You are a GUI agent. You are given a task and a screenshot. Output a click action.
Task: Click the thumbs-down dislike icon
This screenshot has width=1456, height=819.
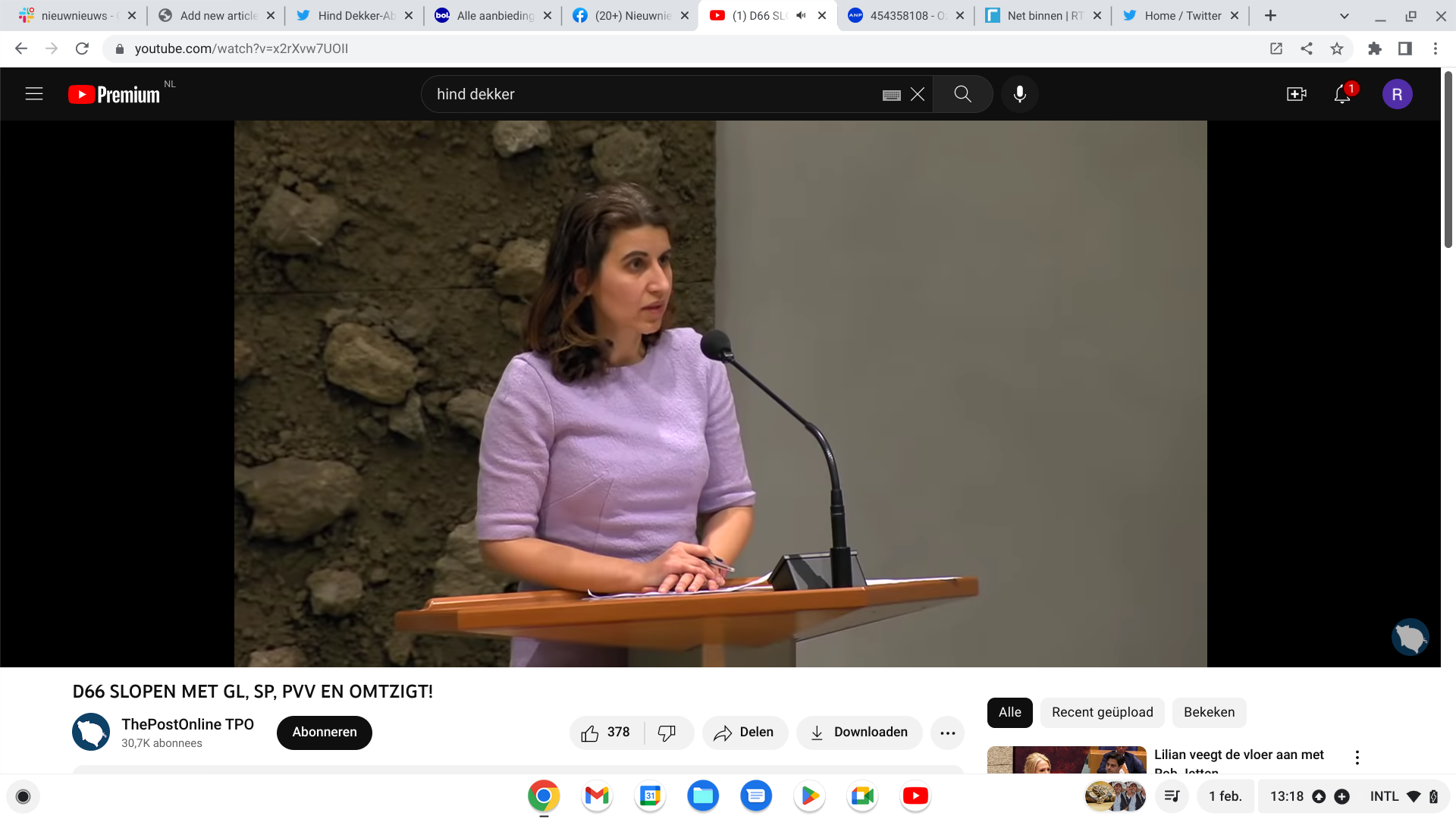(x=667, y=733)
